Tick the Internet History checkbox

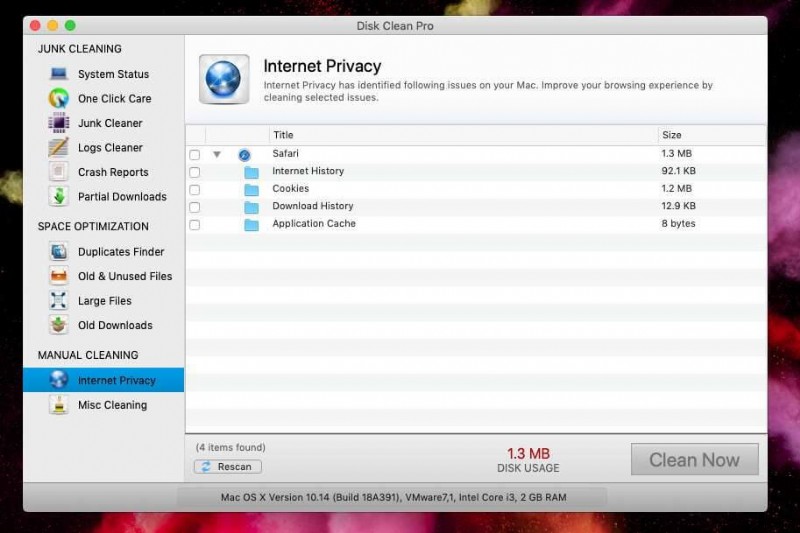pos(194,172)
